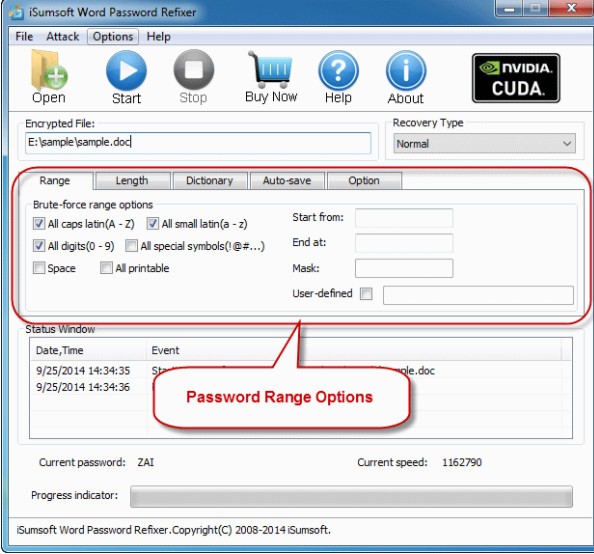
Task: Click the Help question mark icon
Action: click(338, 70)
